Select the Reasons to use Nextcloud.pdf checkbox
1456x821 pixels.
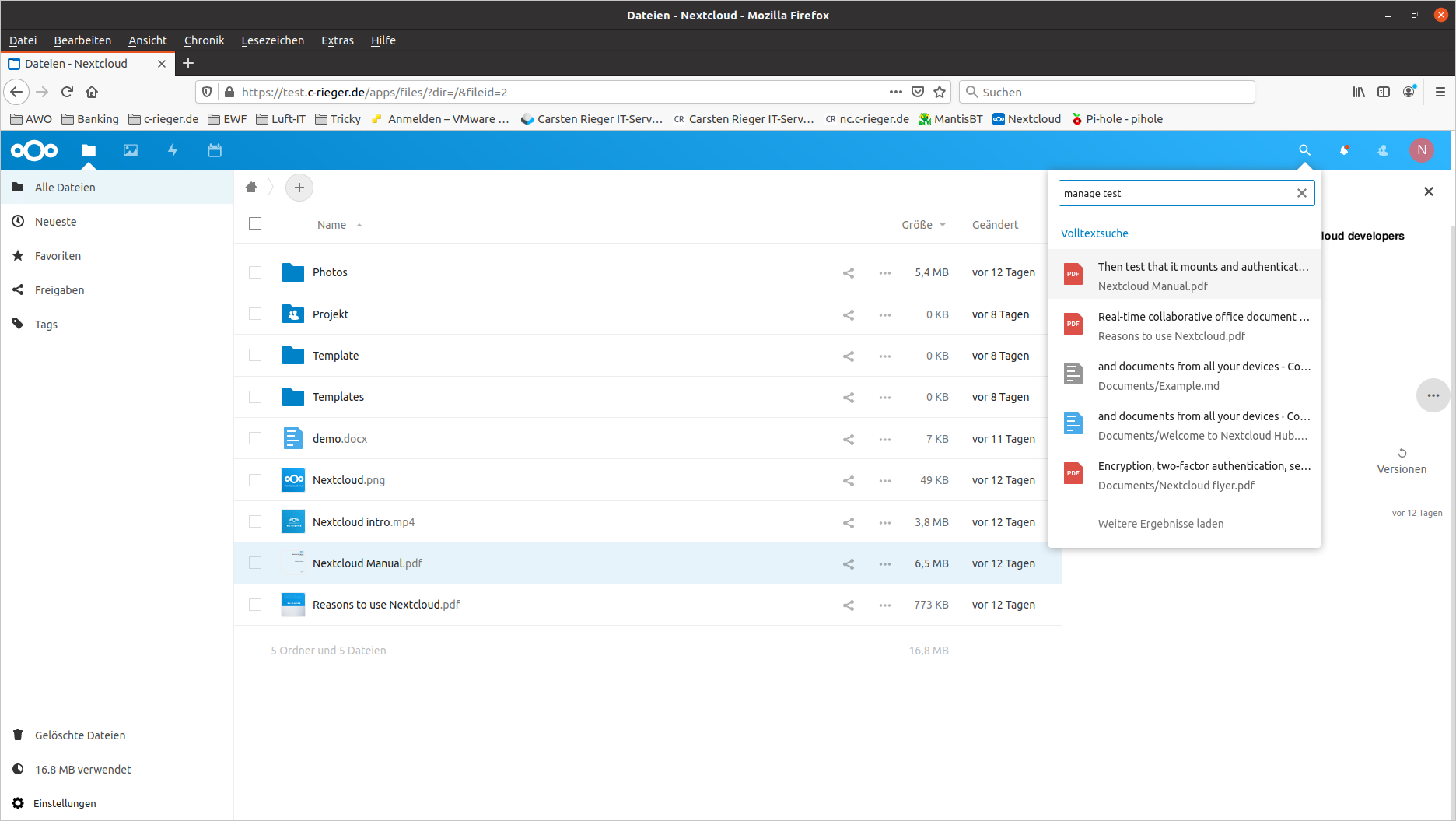255,605
